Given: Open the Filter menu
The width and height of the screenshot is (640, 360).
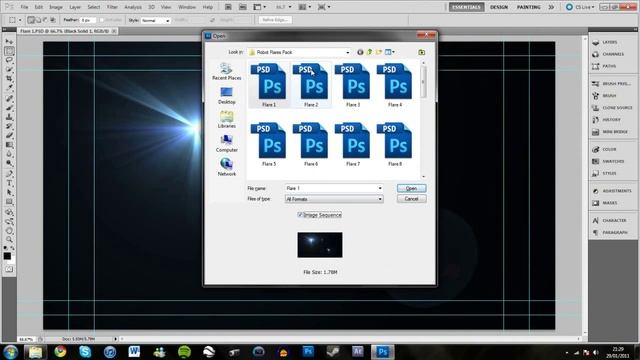Looking at the screenshot, I should click(x=112, y=7).
